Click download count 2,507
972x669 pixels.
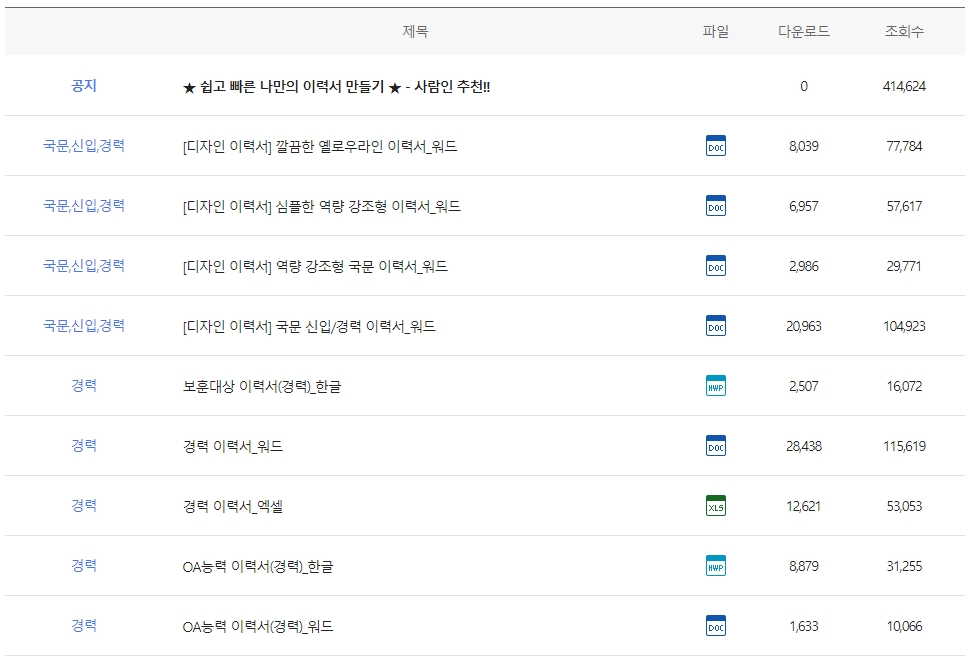click(x=803, y=386)
